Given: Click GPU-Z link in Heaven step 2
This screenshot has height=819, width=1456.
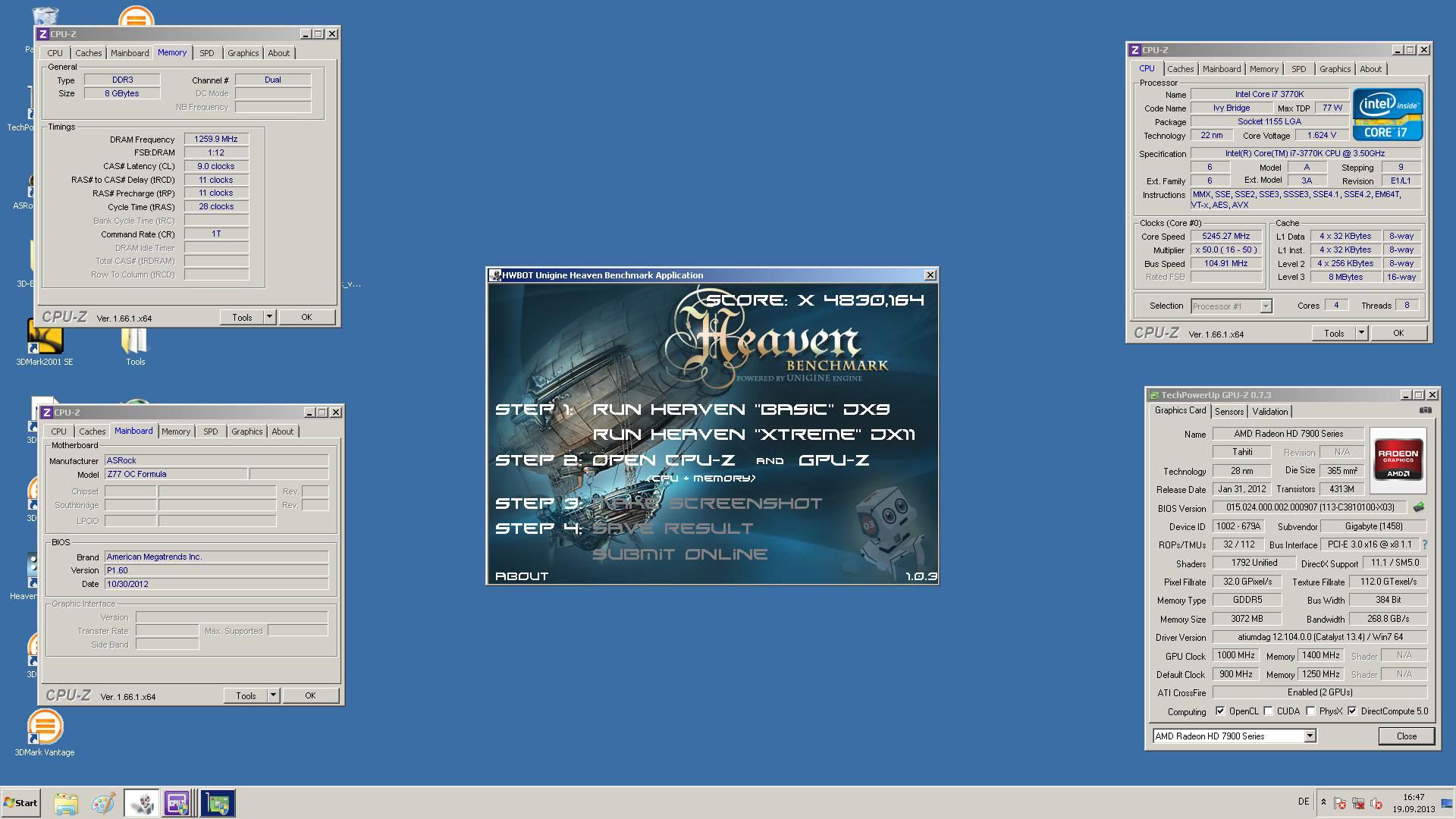Looking at the screenshot, I should pos(834,460).
